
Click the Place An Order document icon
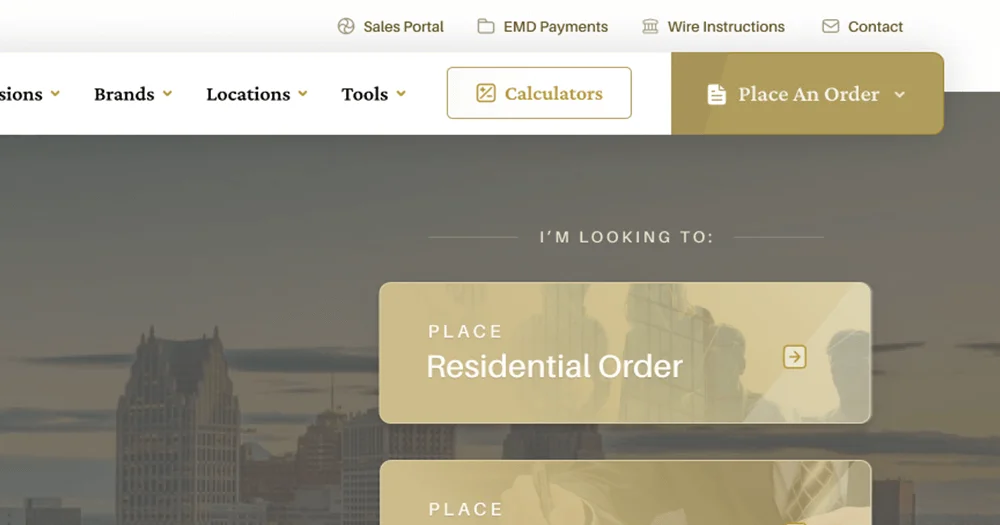pyautogui.click(x=717, y=95)
